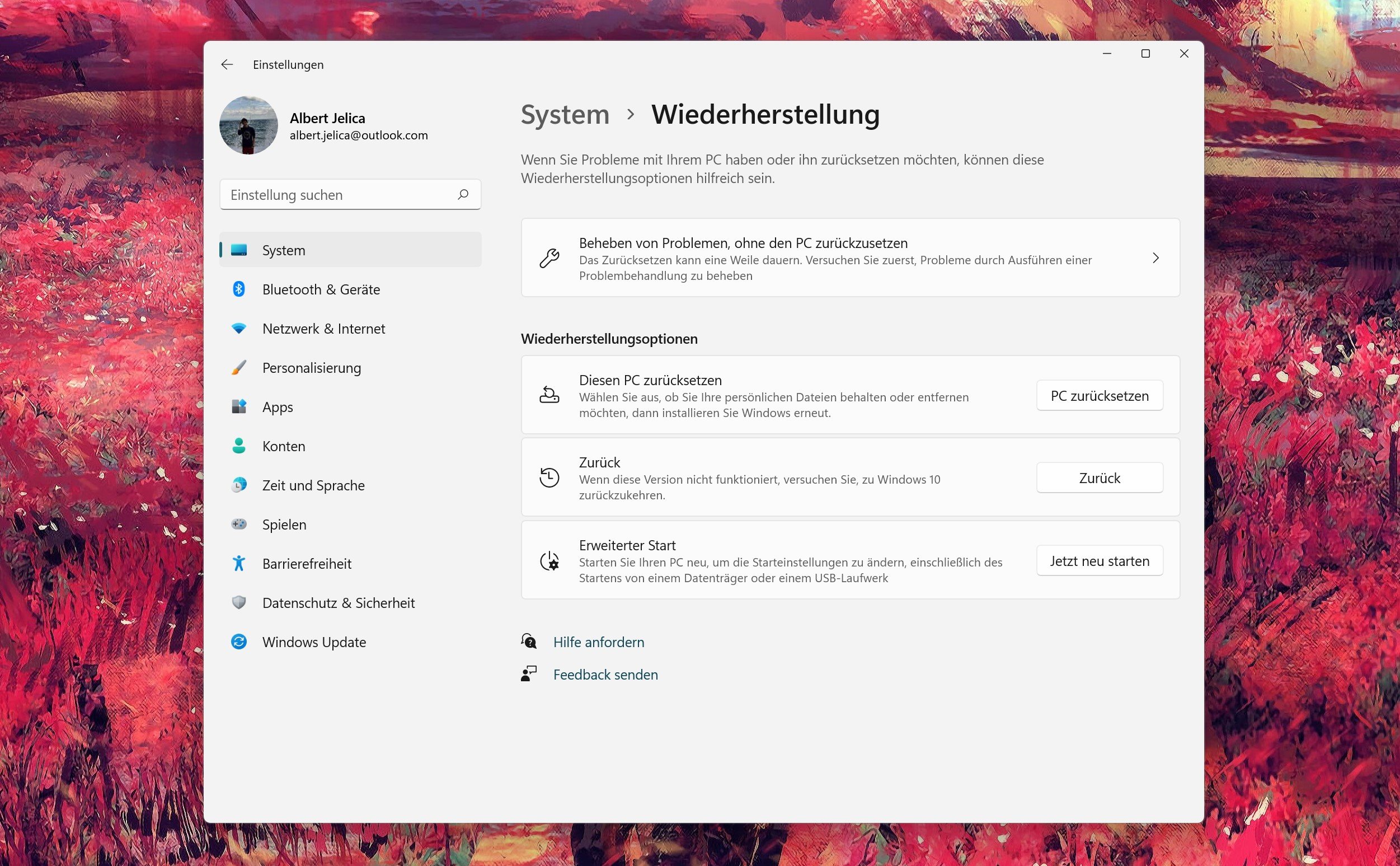Click the Wiederherstellungsoptionen heading
Screen dimensions: 1400x866
click(x=609, y=339)
